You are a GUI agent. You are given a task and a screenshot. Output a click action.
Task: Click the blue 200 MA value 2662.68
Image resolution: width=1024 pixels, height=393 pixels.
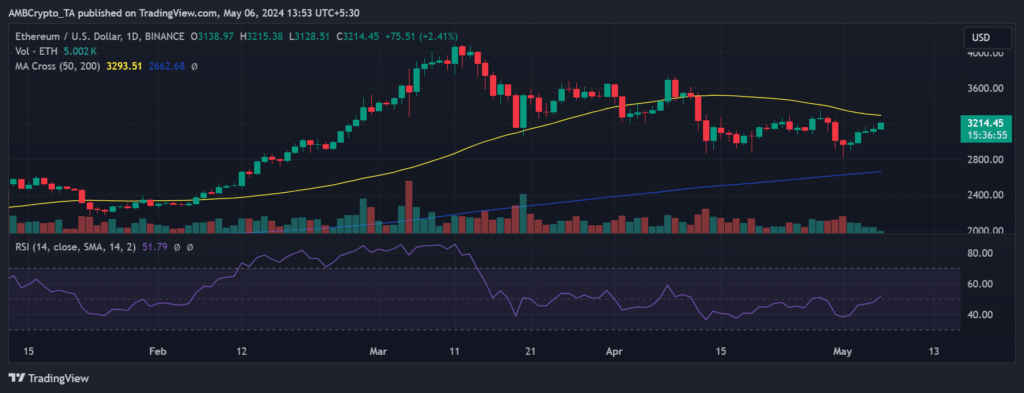coord(166,67)
